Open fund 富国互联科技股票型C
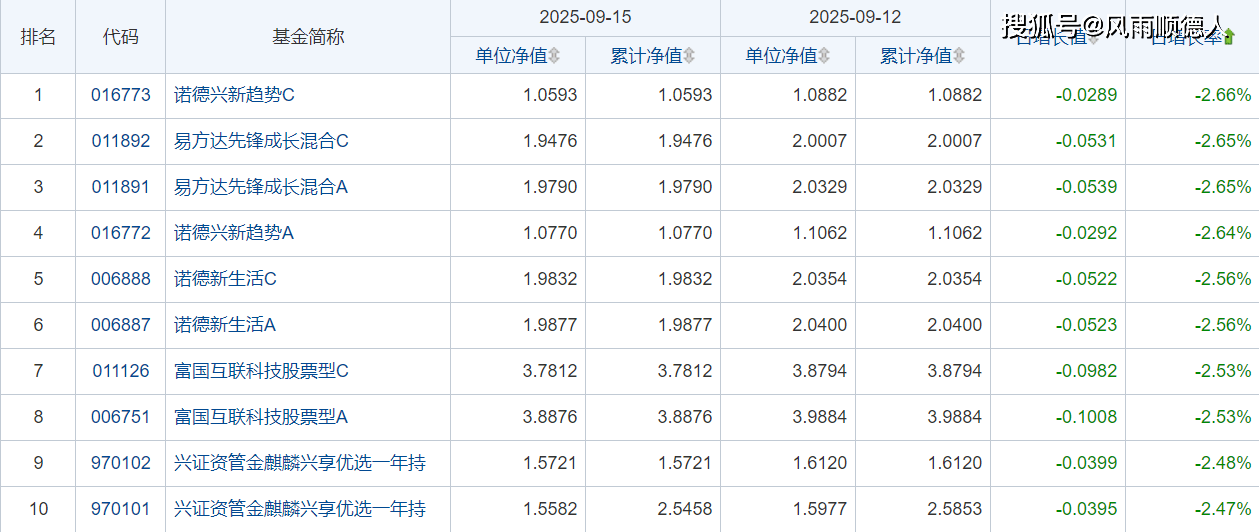 click(x=261, y=371)
